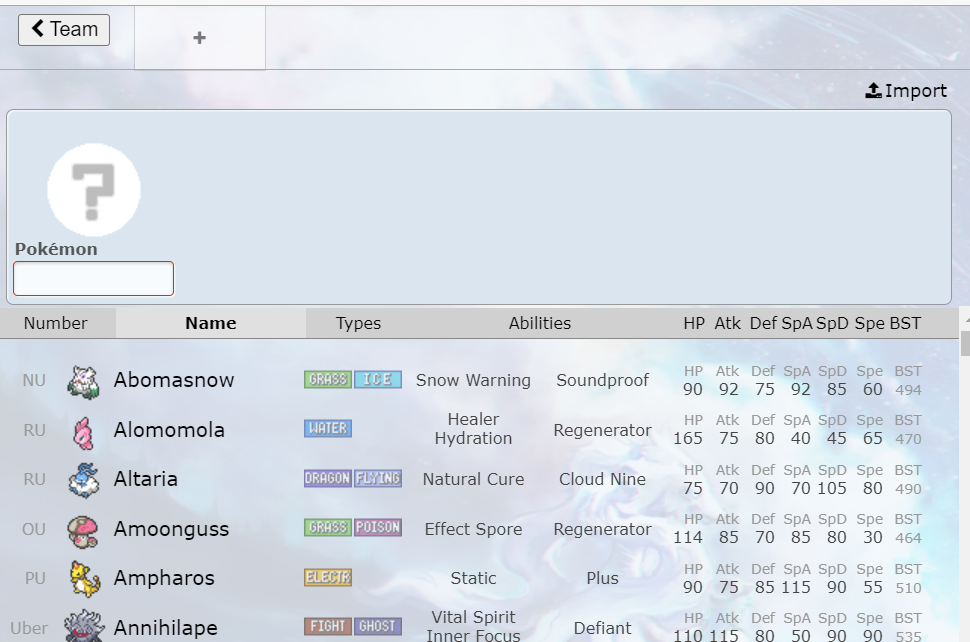Sort by Atk column header
The height and width of the screenshot is (642, 970).
(728, 323)
